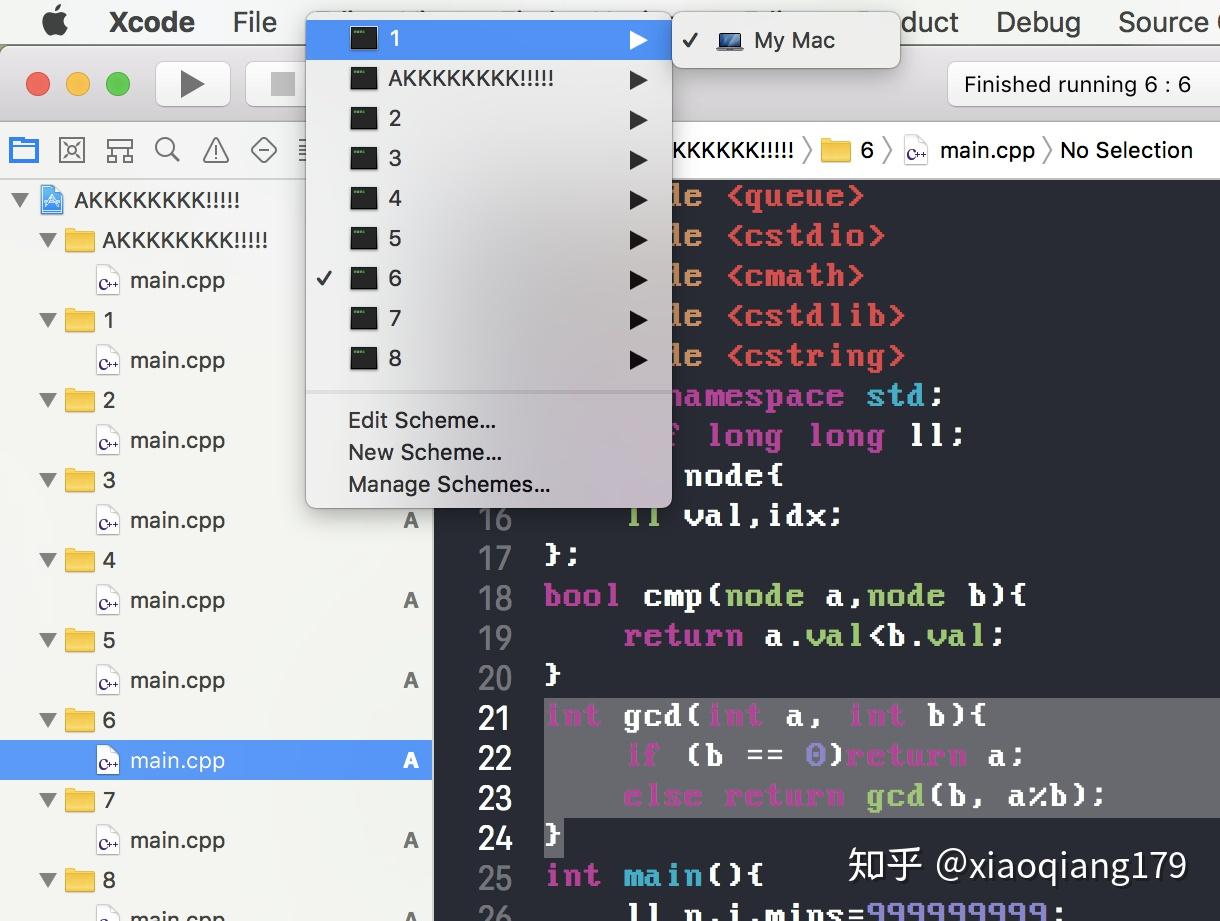Open the Source Control menu in menu bar
The image size is (1220, 921).
tap(1168, 22)
